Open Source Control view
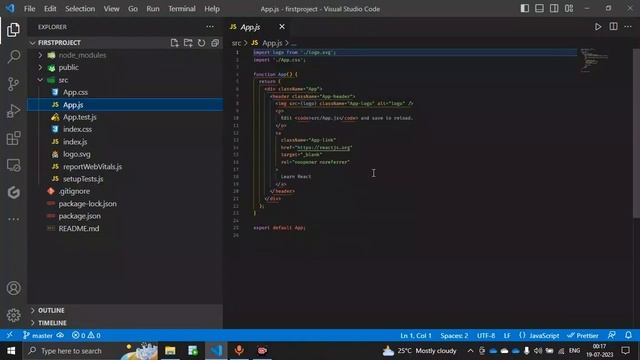The height and width of the screenshot is (360, 640). 13,84
